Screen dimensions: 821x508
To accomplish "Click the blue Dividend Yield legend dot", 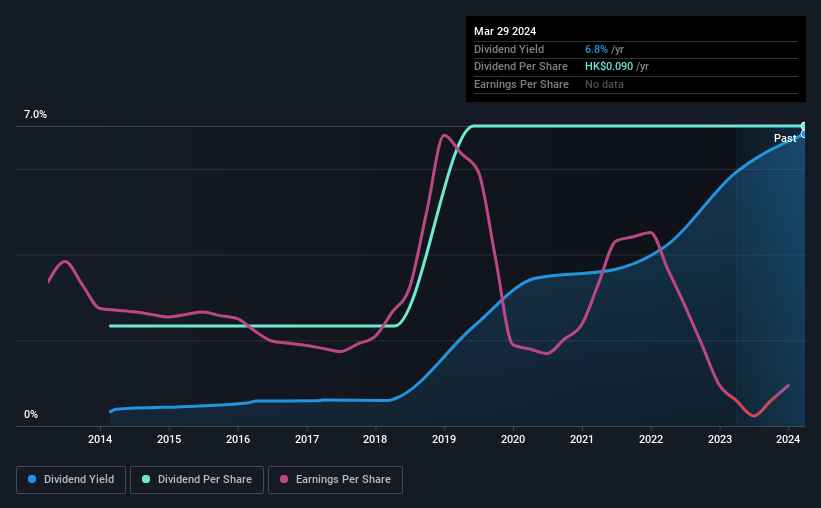I will (32, 479).
